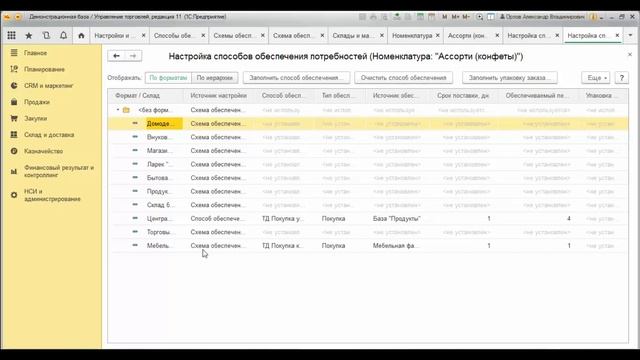Viewport: 640px width, 360px height.
Task: Select the 'Внуков' warehouse row
Action: click(368, 137)
